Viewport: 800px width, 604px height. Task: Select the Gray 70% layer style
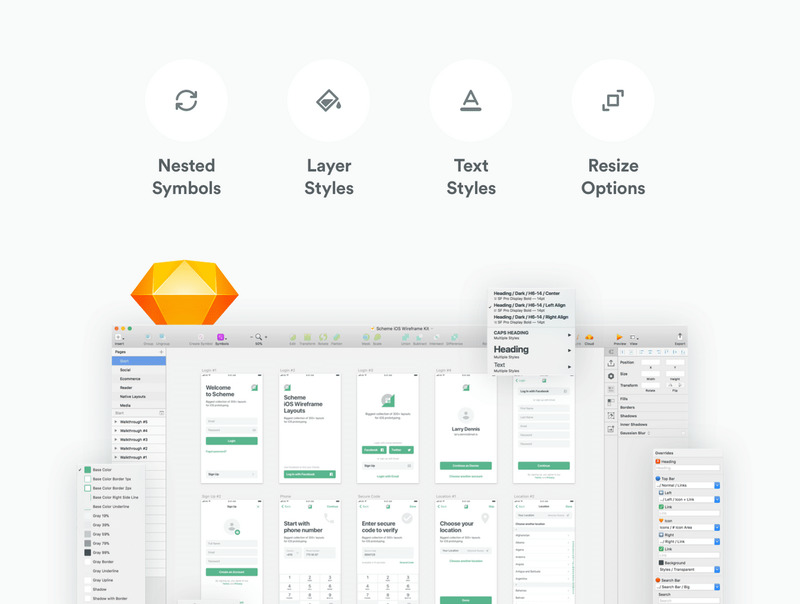(x=111, y=543)
